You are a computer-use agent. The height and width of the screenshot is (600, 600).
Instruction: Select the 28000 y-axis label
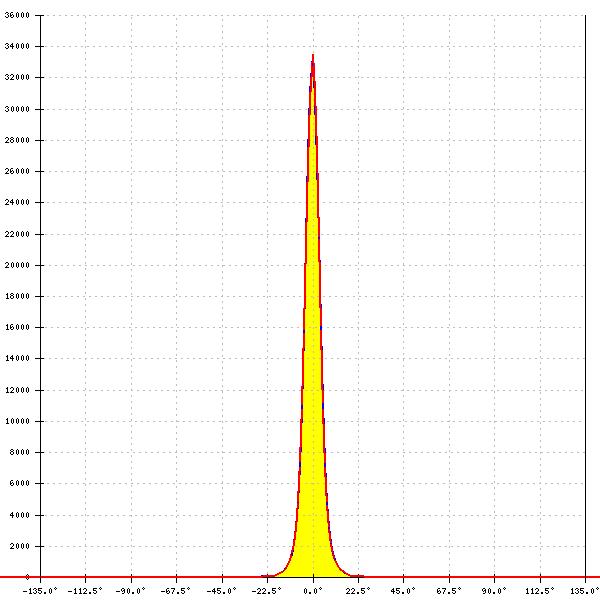tap(17, 140)
